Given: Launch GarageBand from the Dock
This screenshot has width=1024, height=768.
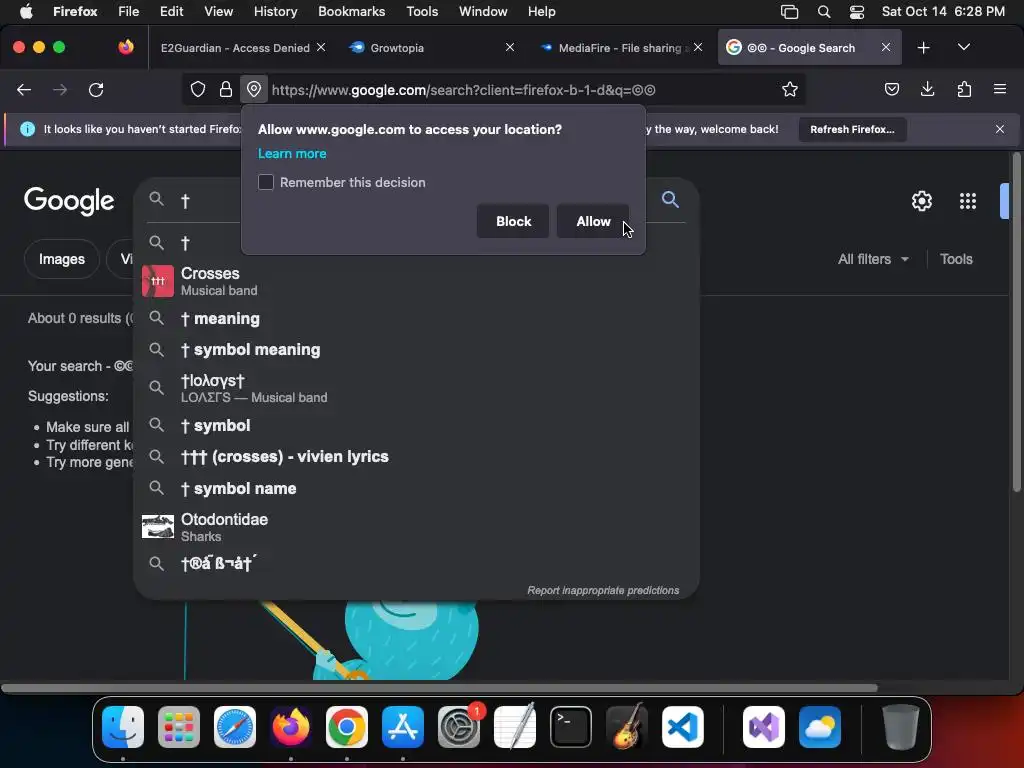Looking at the screenshot, I should coord(627,727).
